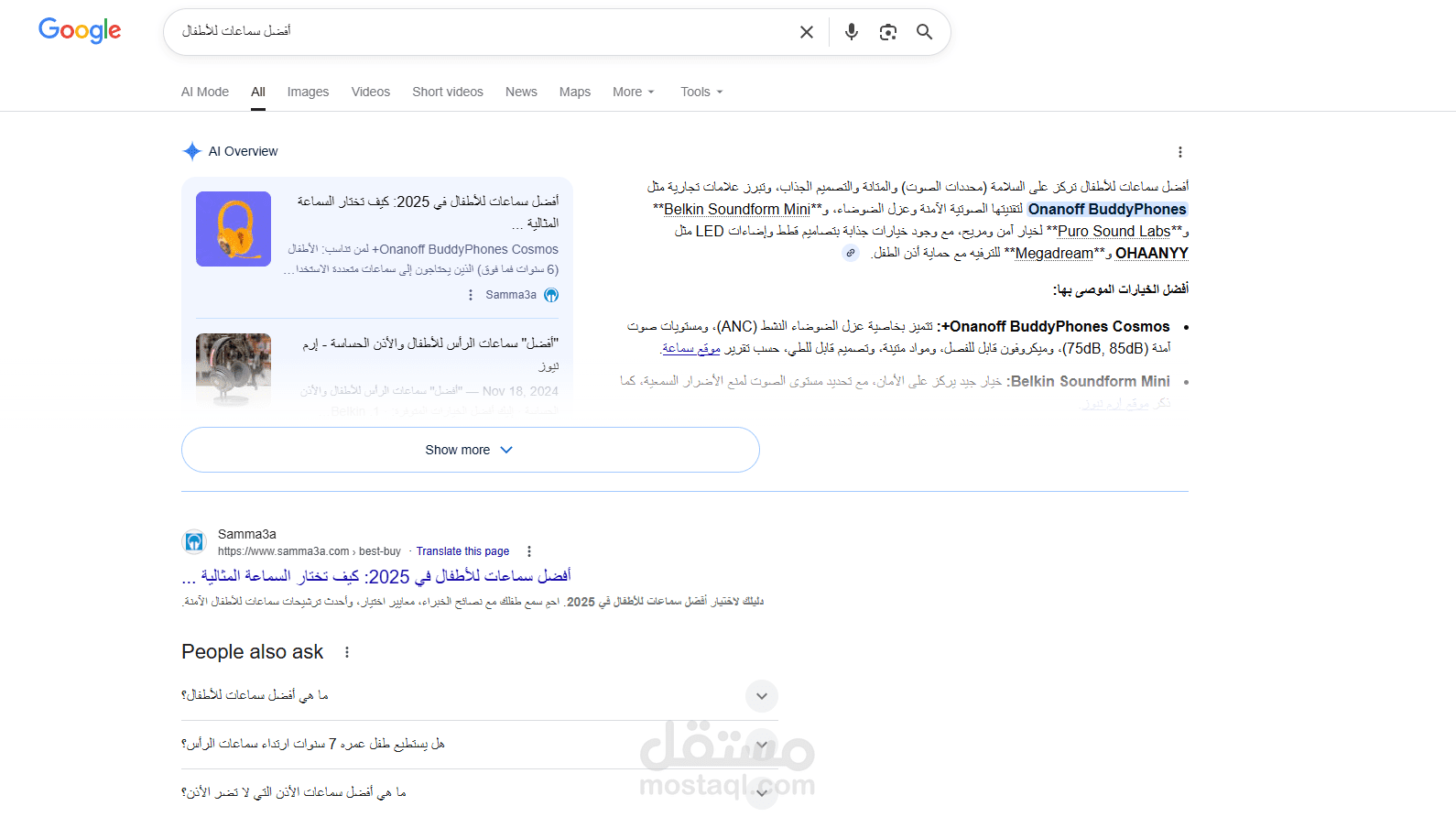
Task: Open Google Lens image search icon
Action: point(888,32)
